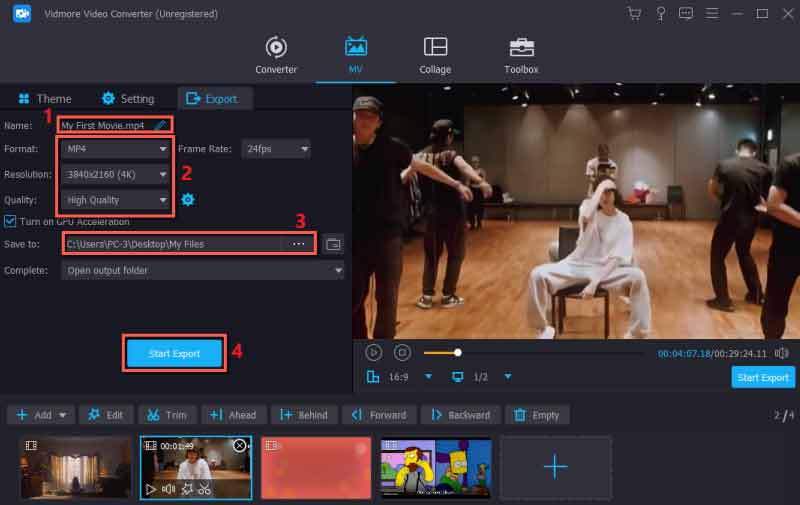Switch to the Collage tab
Image resolution: width=800 pixels, height=505 pixels.
[435, 55]
